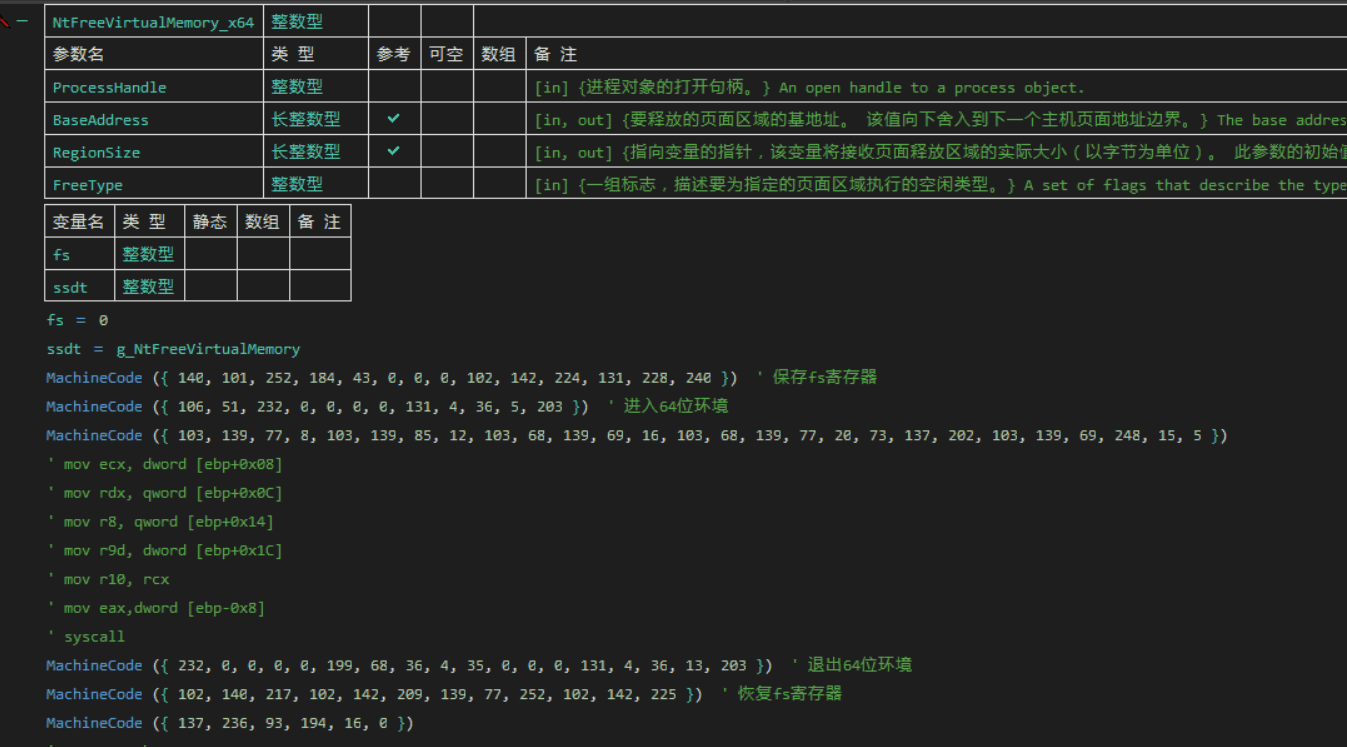Place cursor on 'ssdt = g_NtFreeVirtualMemory' line
1347x747 pixels.
(x=173, y=349)
